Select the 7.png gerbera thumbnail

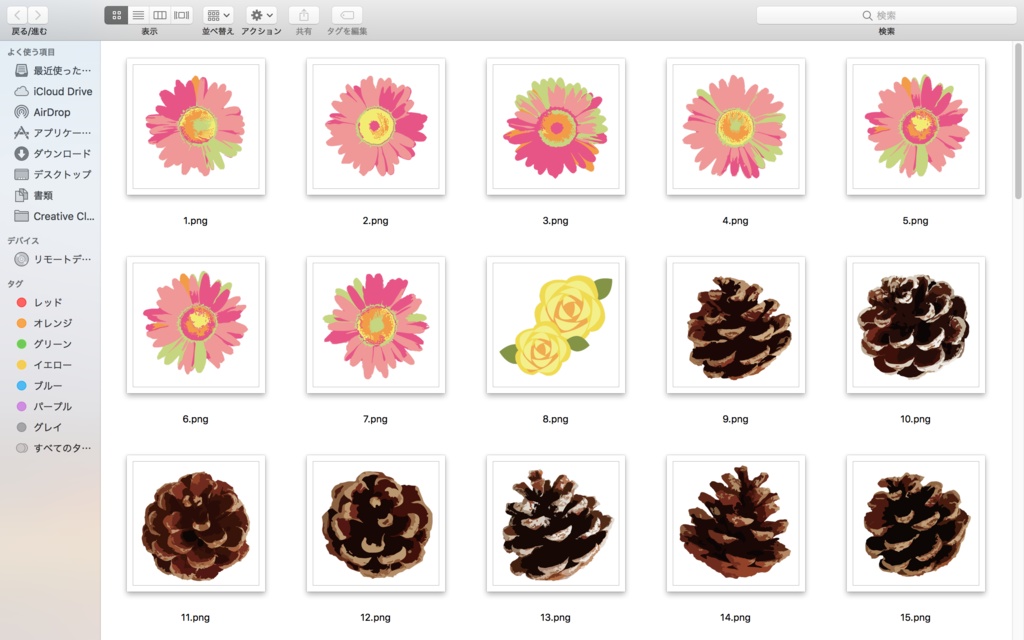376,325
